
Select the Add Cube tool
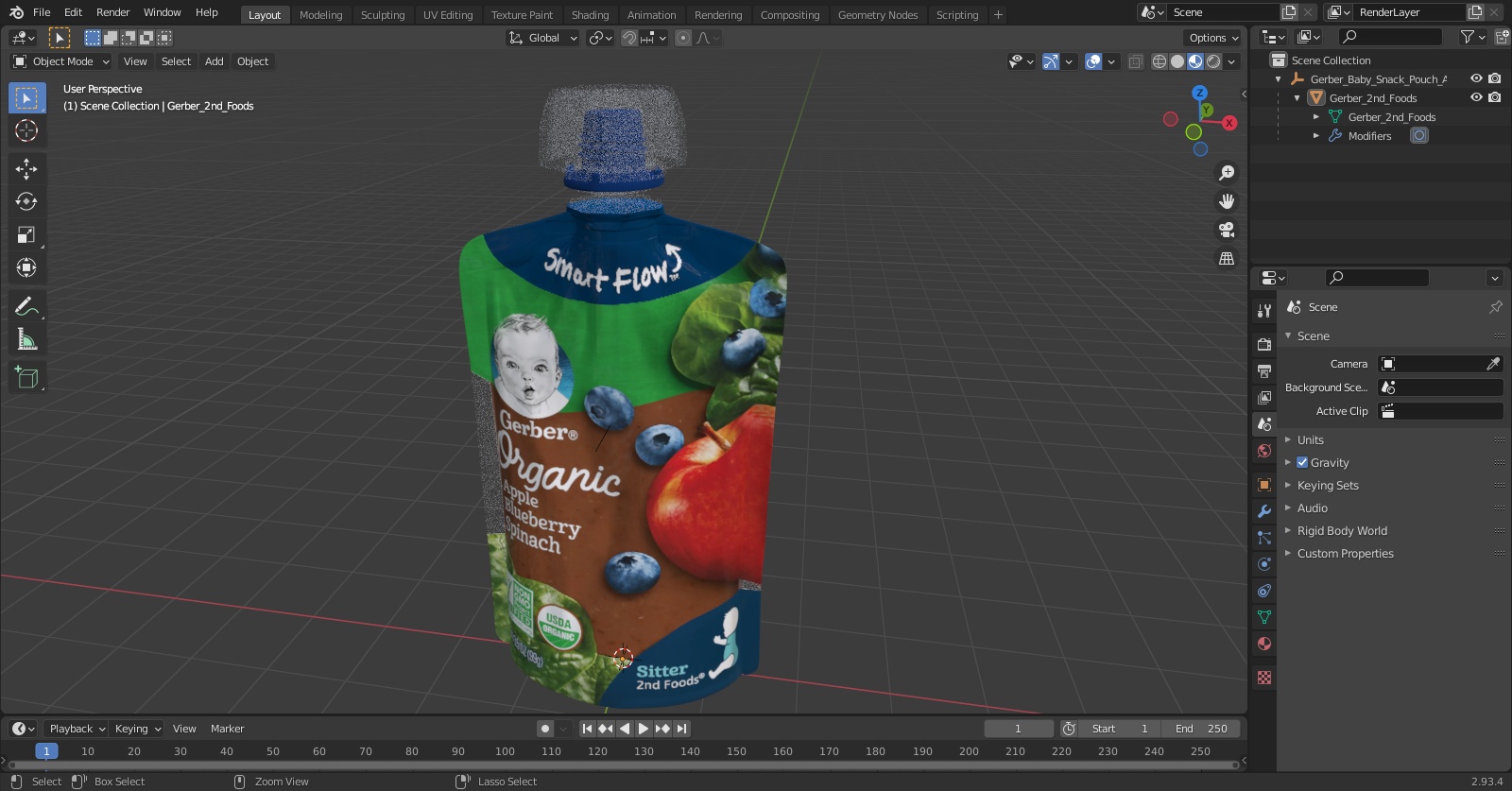26,378
